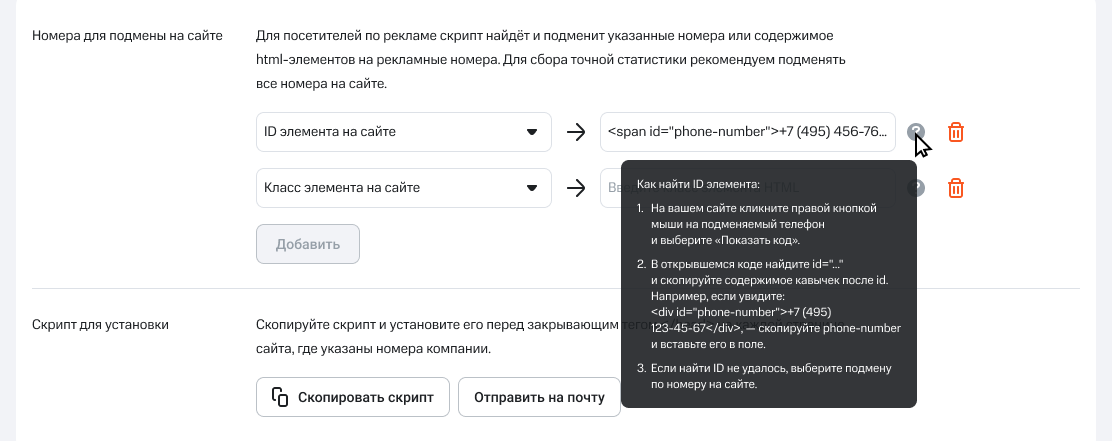Delete the Класс элемента substitution row

956,188
